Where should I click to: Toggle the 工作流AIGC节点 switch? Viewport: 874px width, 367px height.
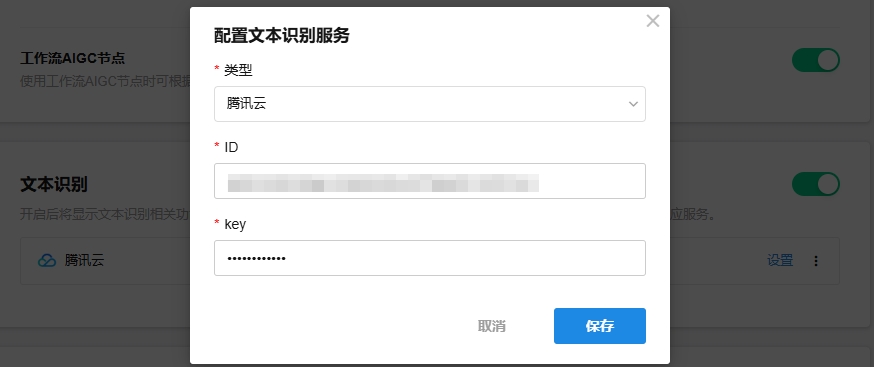[x=816, y=60]
